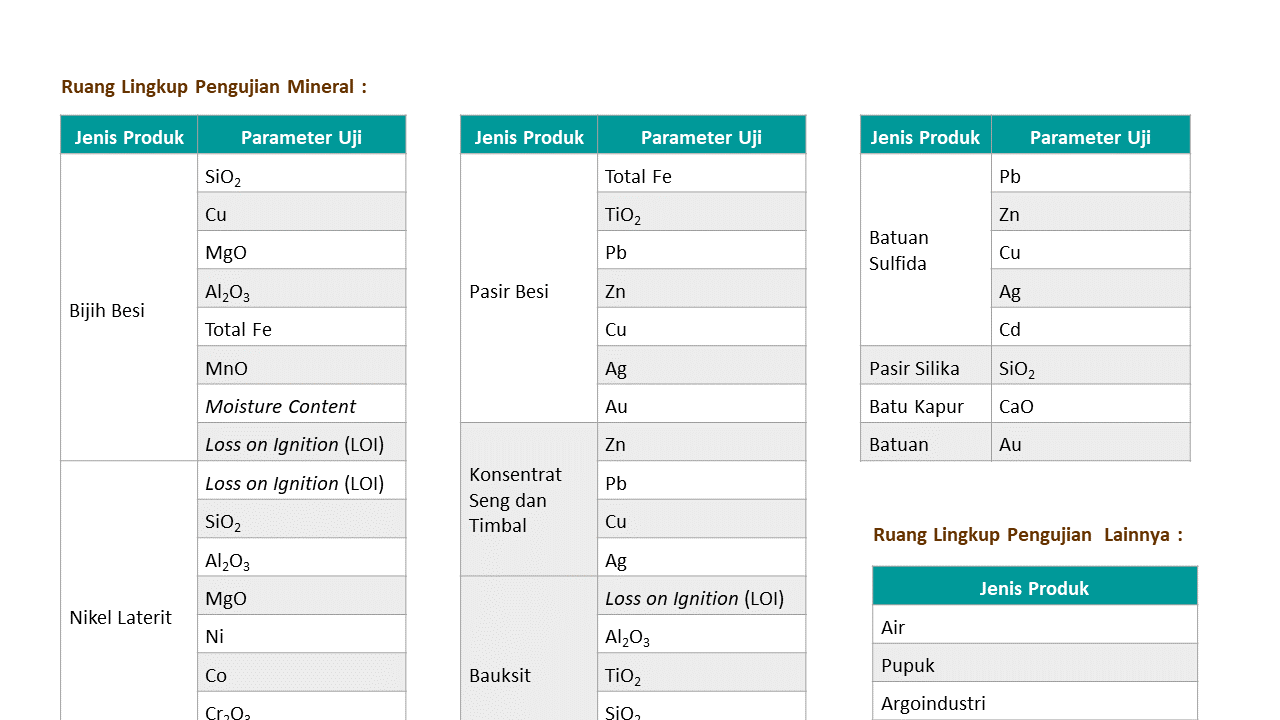Select the Air product row
Screen dimensions: 1280x720
(x=1034, y=627)
